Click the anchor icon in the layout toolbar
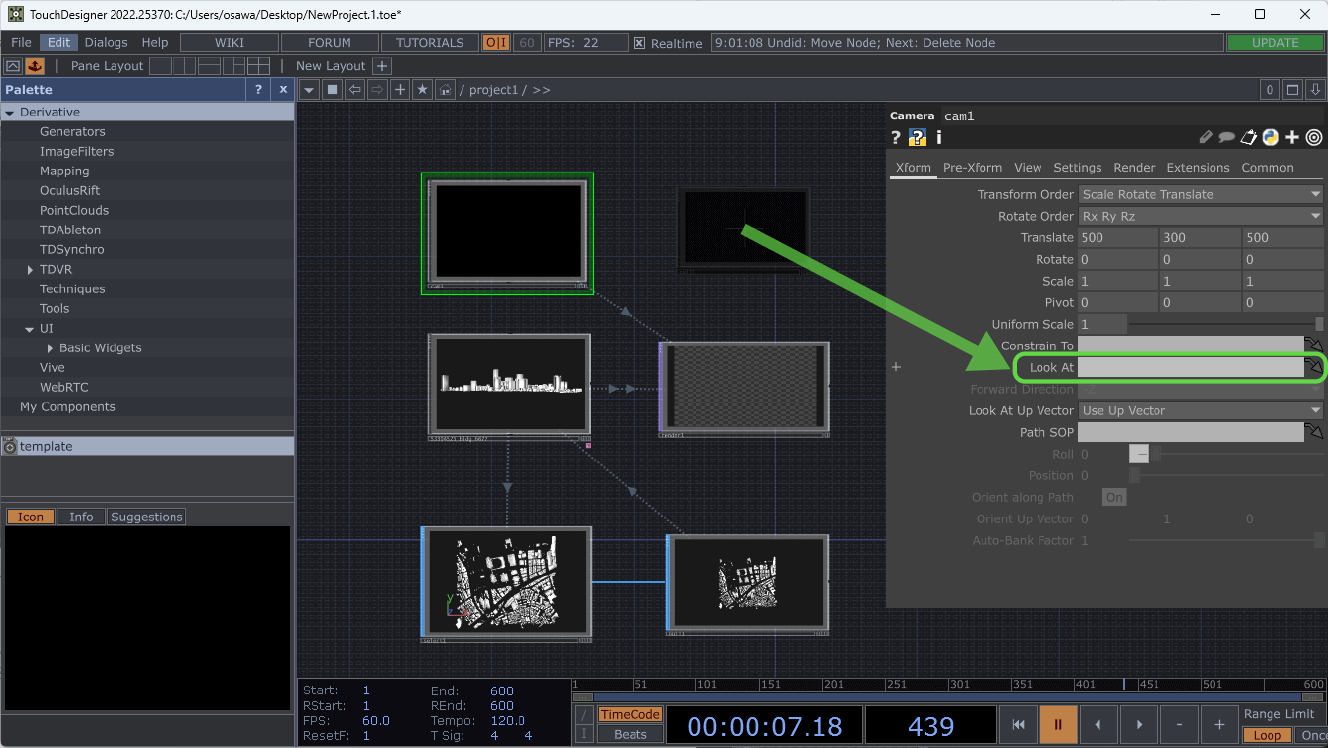 point(35,66)
